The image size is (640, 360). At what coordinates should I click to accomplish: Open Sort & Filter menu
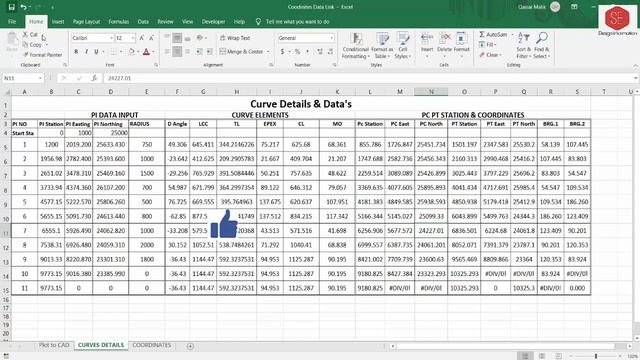[x=524, y=45]
